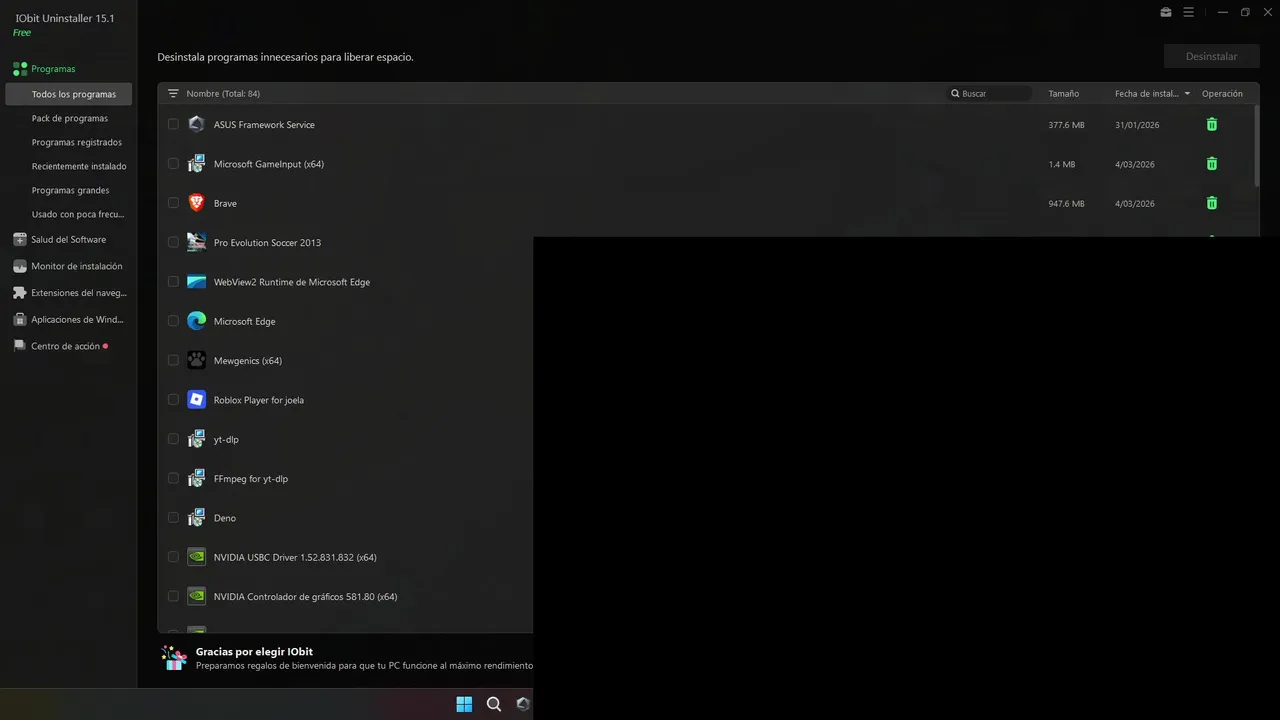Click the search magnifier icon in Buscar box

[956, 93]
